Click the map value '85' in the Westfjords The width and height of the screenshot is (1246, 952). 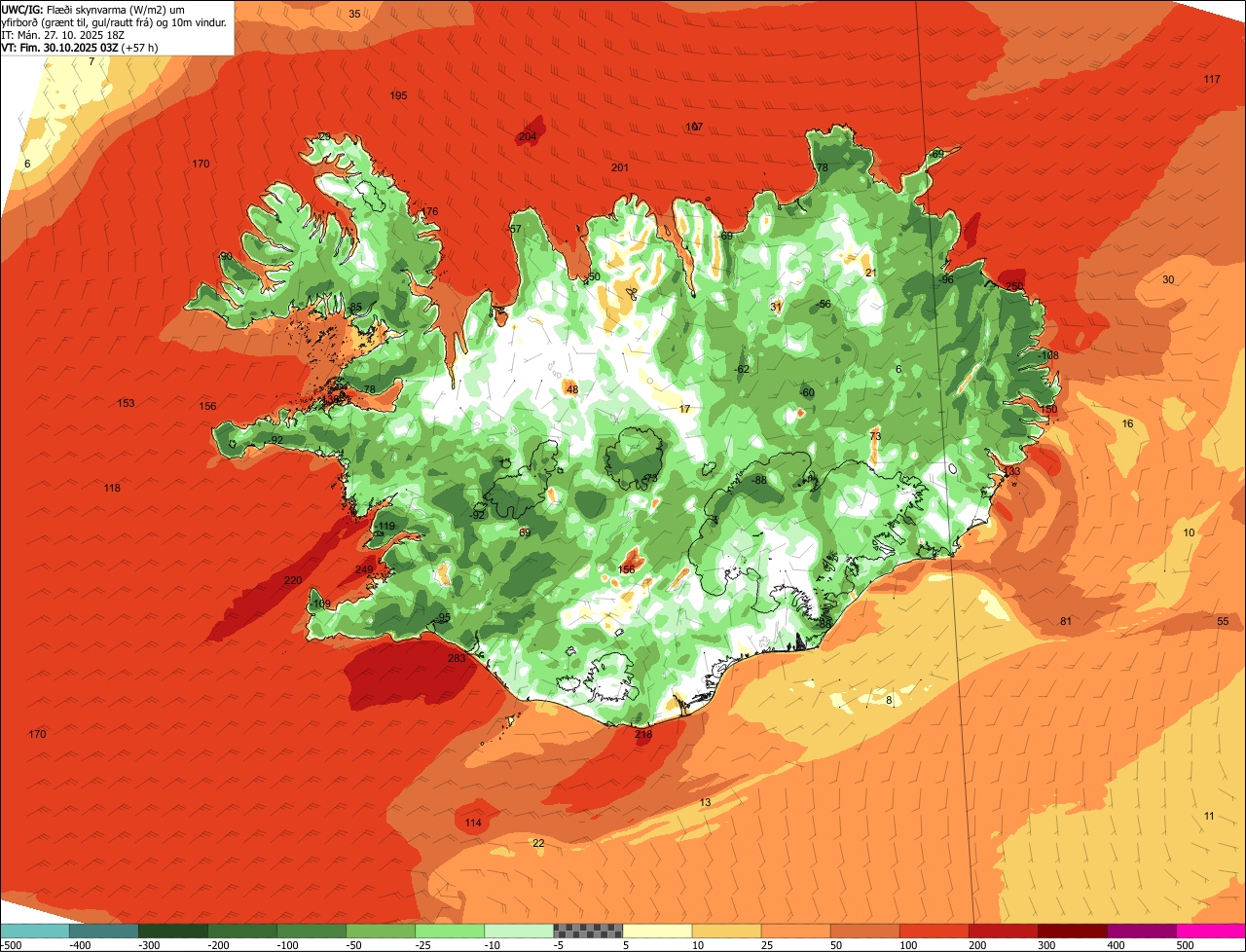coord(355,308)
